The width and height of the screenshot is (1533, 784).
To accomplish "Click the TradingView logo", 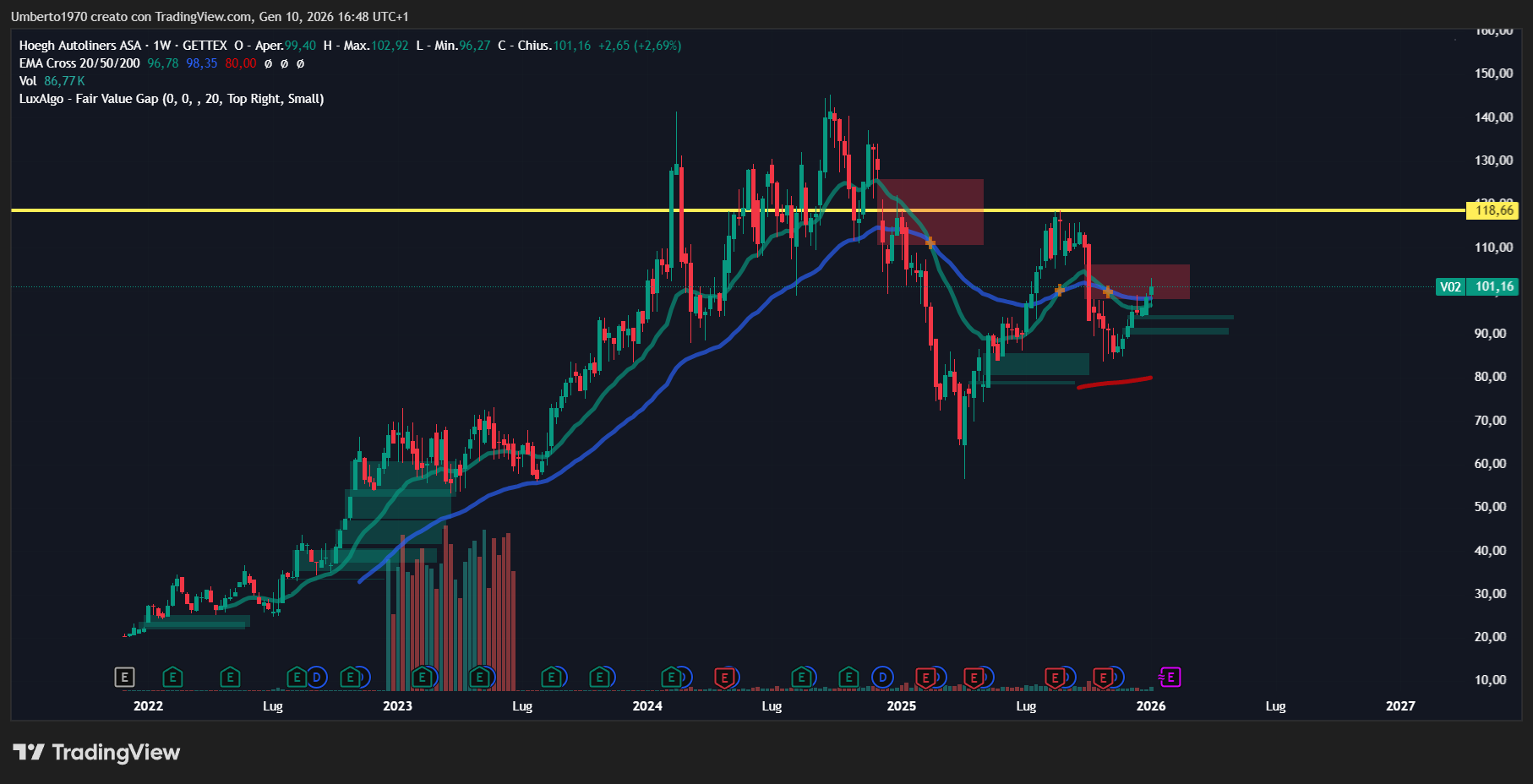I will point(96,752).
